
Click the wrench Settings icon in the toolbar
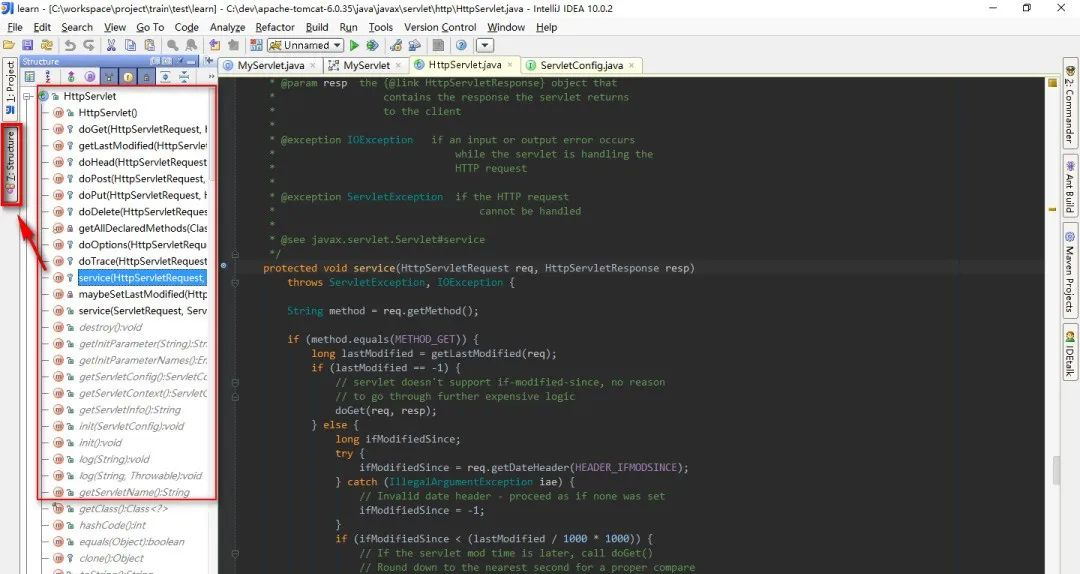pyautogui.click(x=396, y=45)
